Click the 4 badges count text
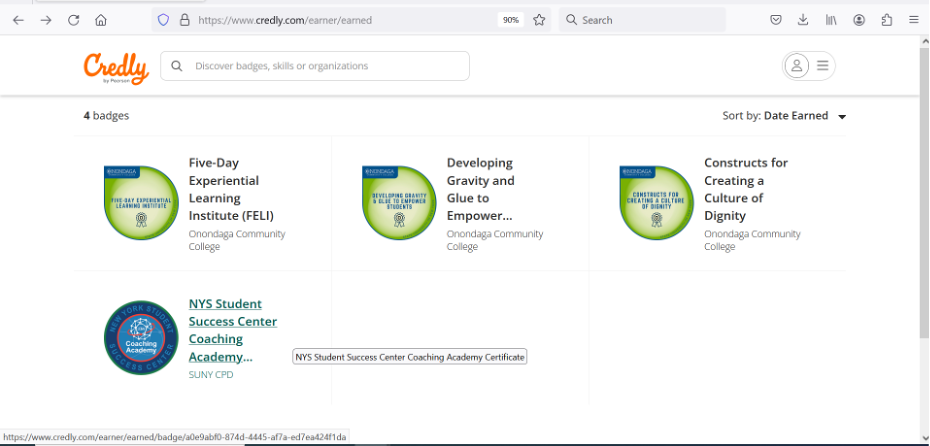 (x=106, y=116)
